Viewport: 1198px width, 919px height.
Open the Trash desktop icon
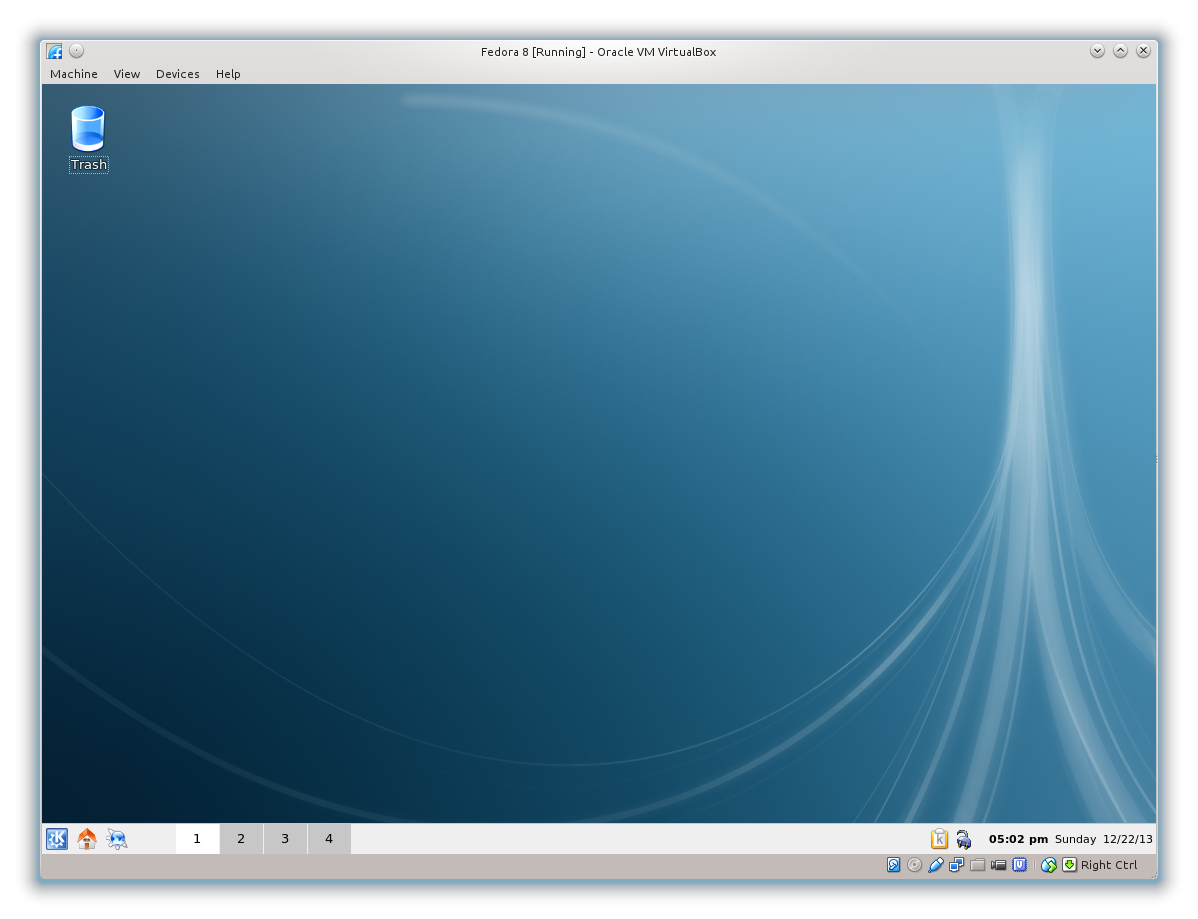[88, 130]
